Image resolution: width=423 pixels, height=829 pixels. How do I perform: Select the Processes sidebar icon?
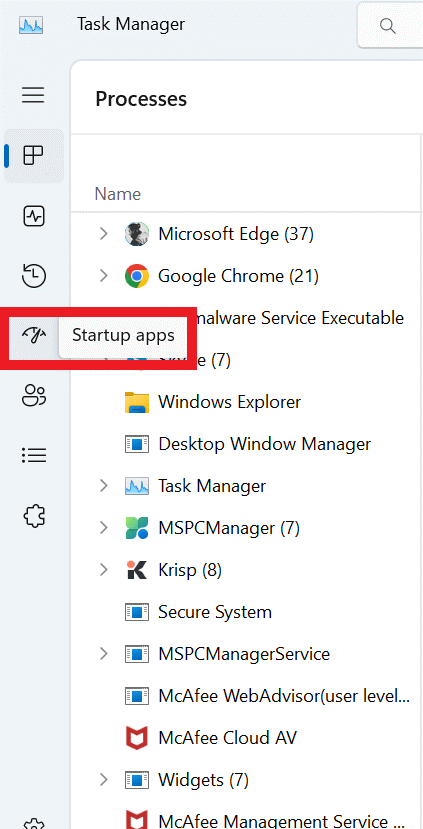[34, 156]
